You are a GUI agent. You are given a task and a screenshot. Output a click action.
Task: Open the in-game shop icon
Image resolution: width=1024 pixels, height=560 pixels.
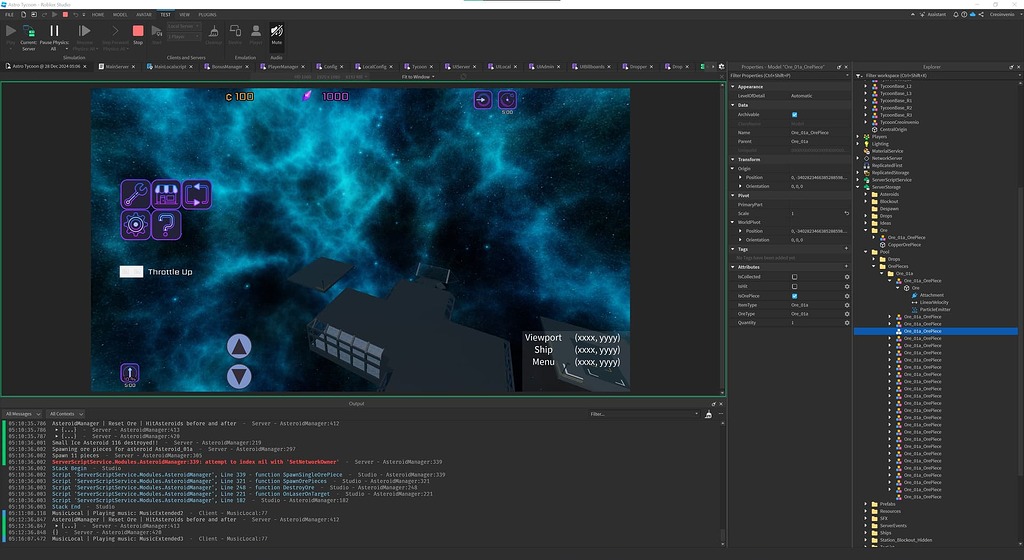pyautogui.click(x=166, y=194)
